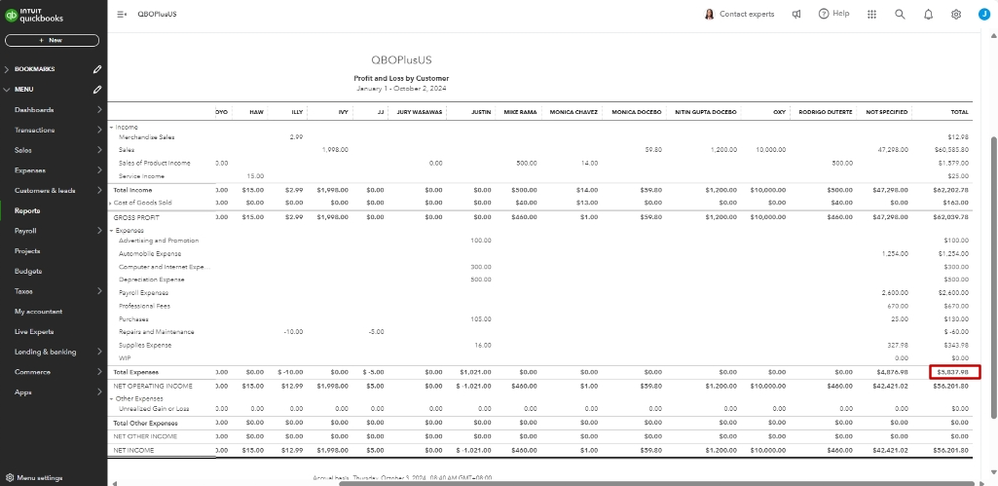
Task: Expand Customers & leads submenu arrow
Action: (x=99, y=190)
